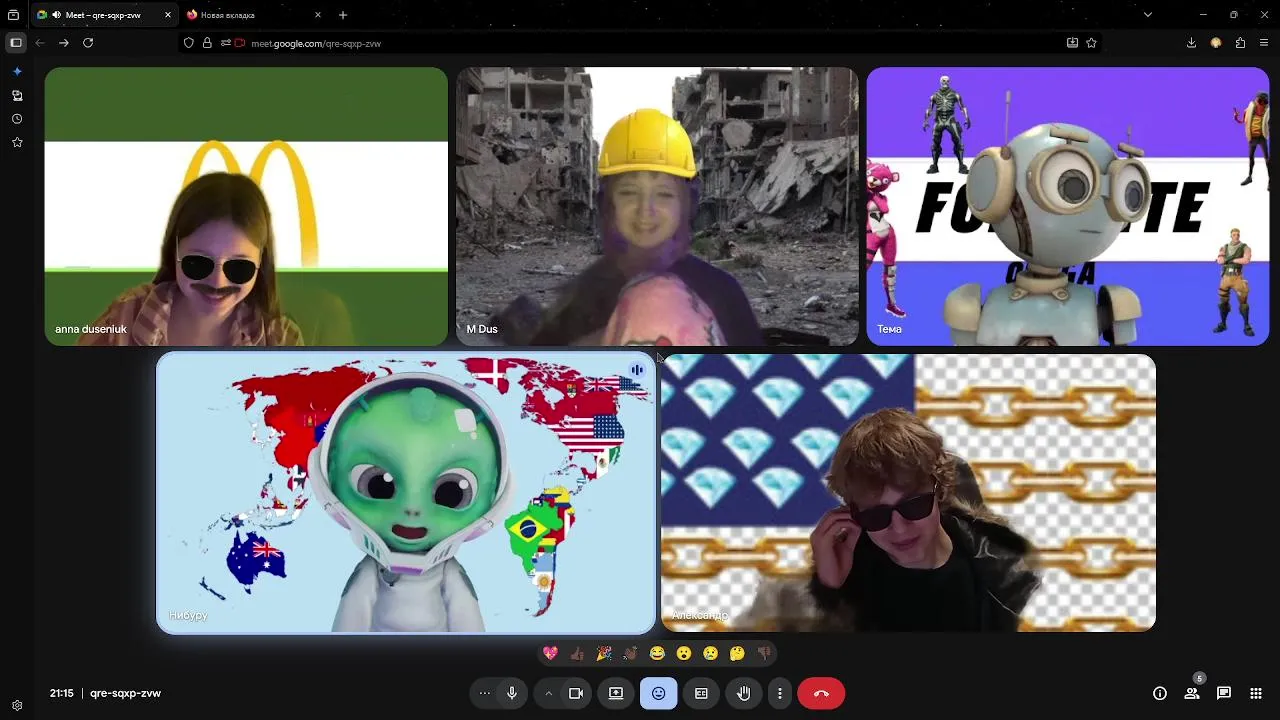This screenshot has width=1280, height=720.
Task: Open the activities grid icon
Action: click(x=1256, y=693)
